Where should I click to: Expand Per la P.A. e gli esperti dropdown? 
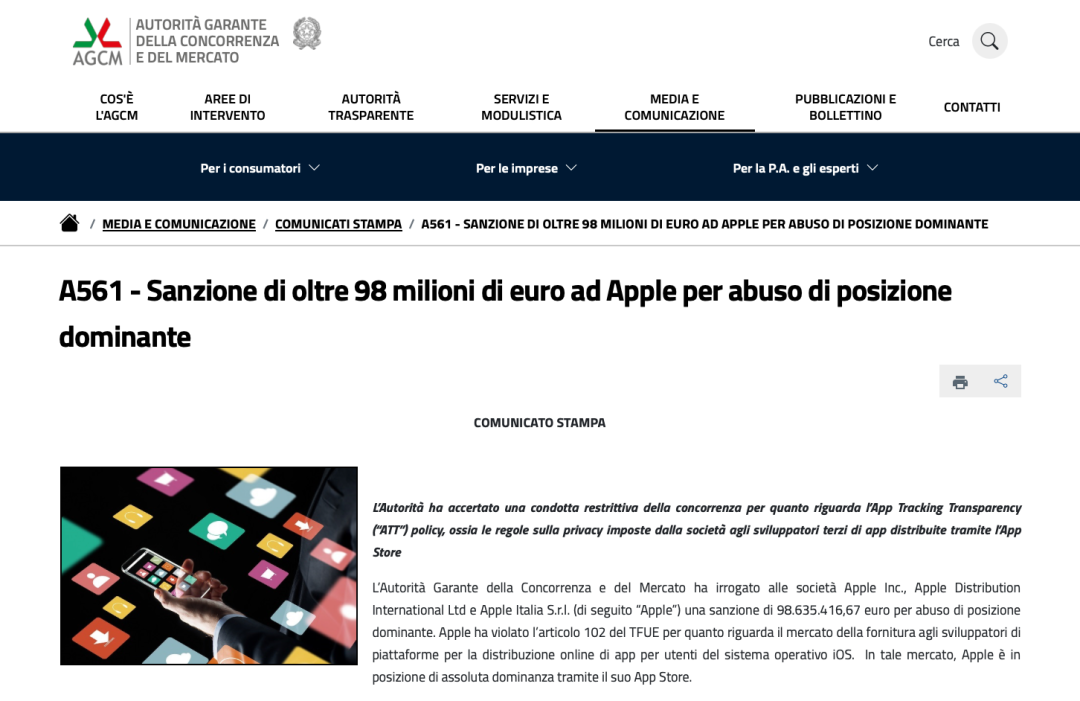click(x=805, y=168)
